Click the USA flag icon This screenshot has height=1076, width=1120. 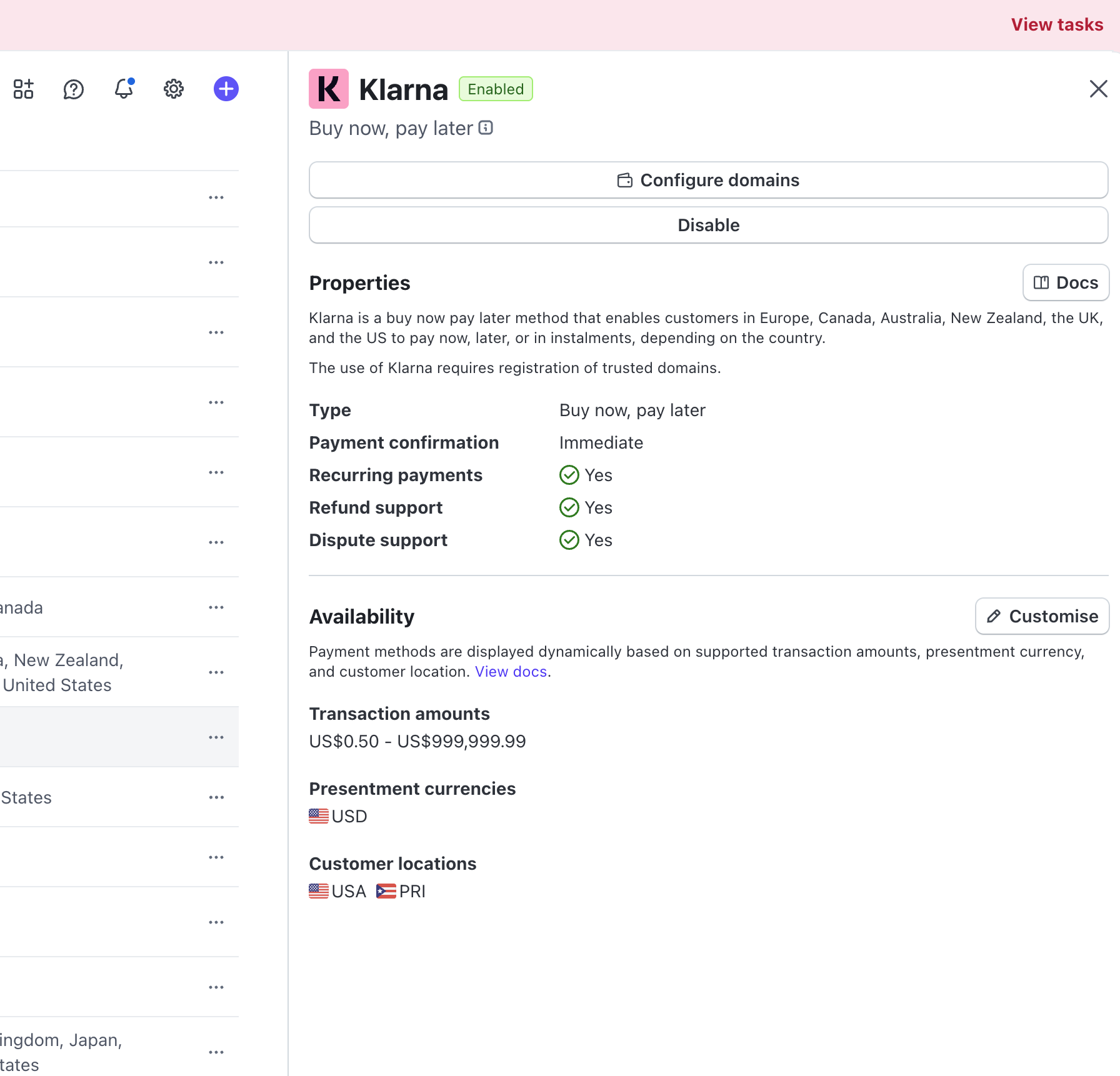click(x=319, y=891)
